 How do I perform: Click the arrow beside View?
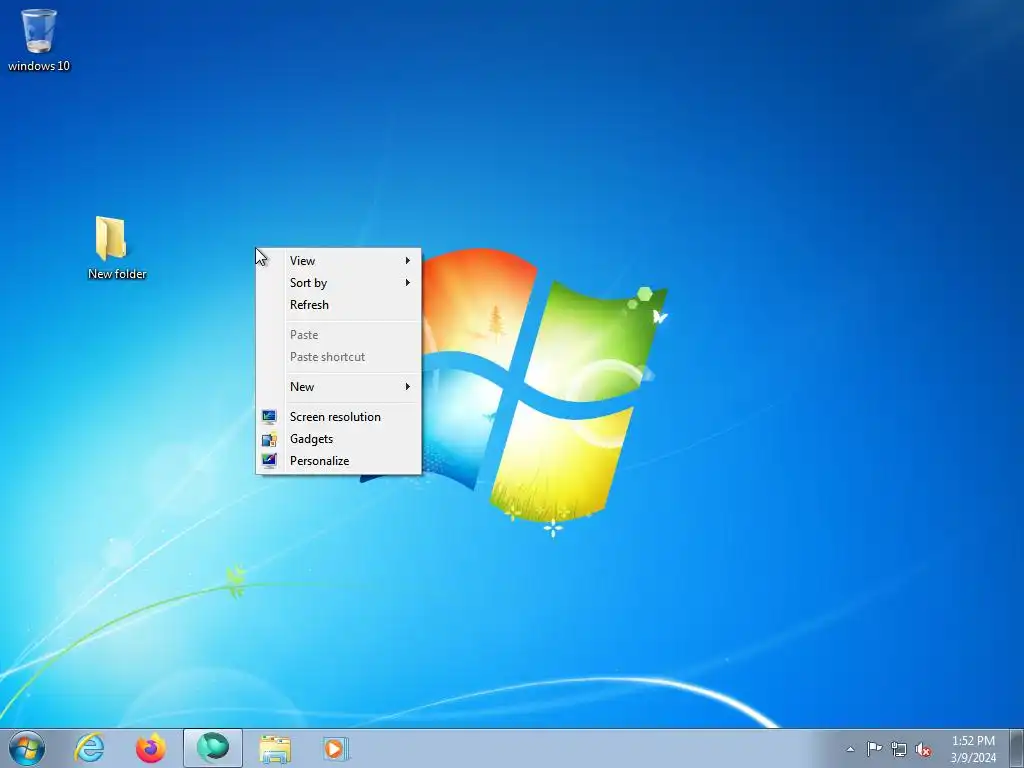(x=408, y=261)
